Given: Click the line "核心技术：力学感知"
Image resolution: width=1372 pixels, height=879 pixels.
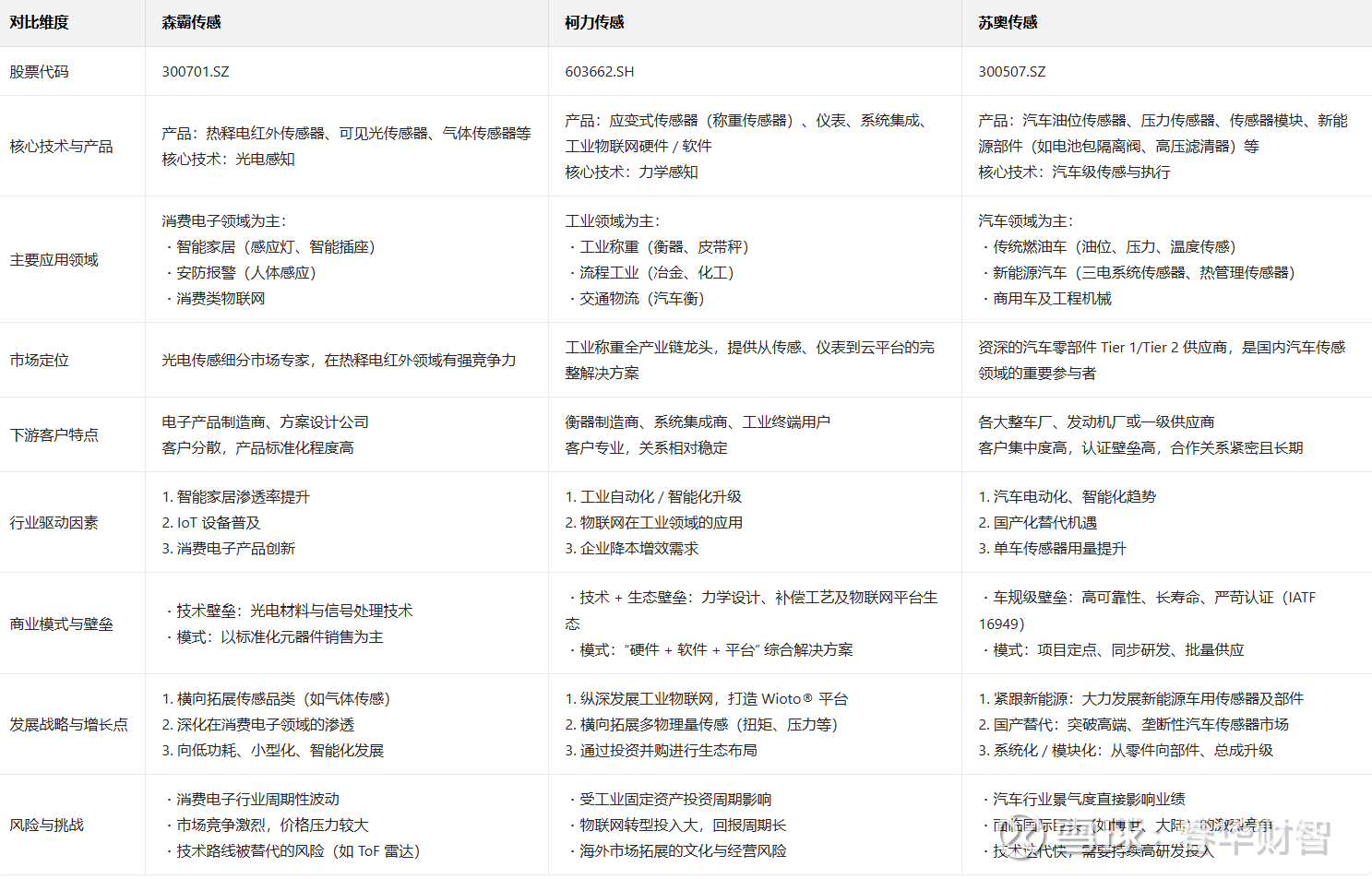Looking at the screenshot, I should [x=632, y=172].
